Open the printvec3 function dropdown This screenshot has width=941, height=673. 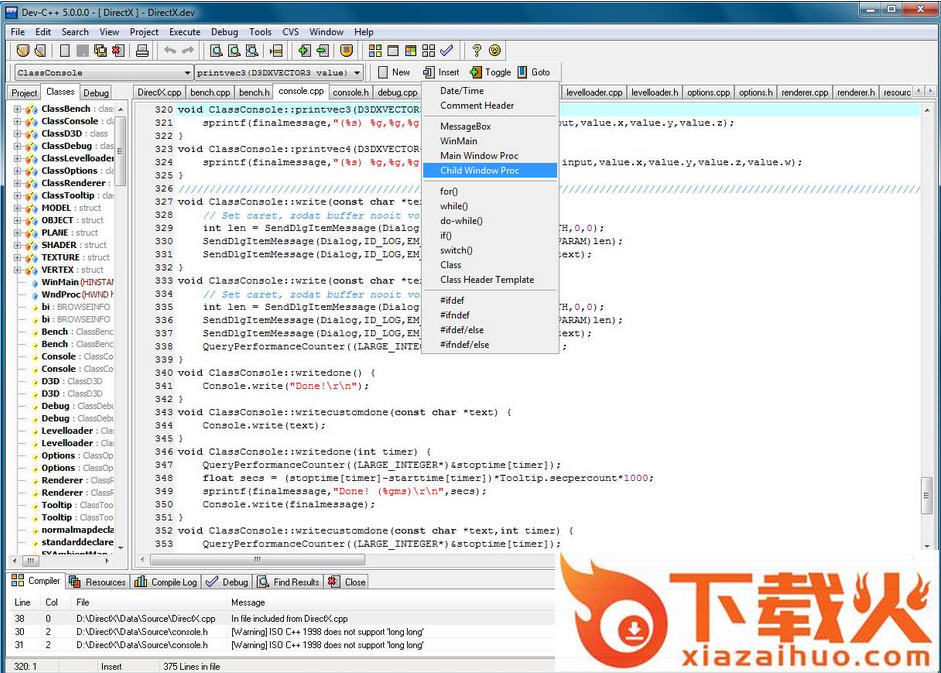pos(357,73)
